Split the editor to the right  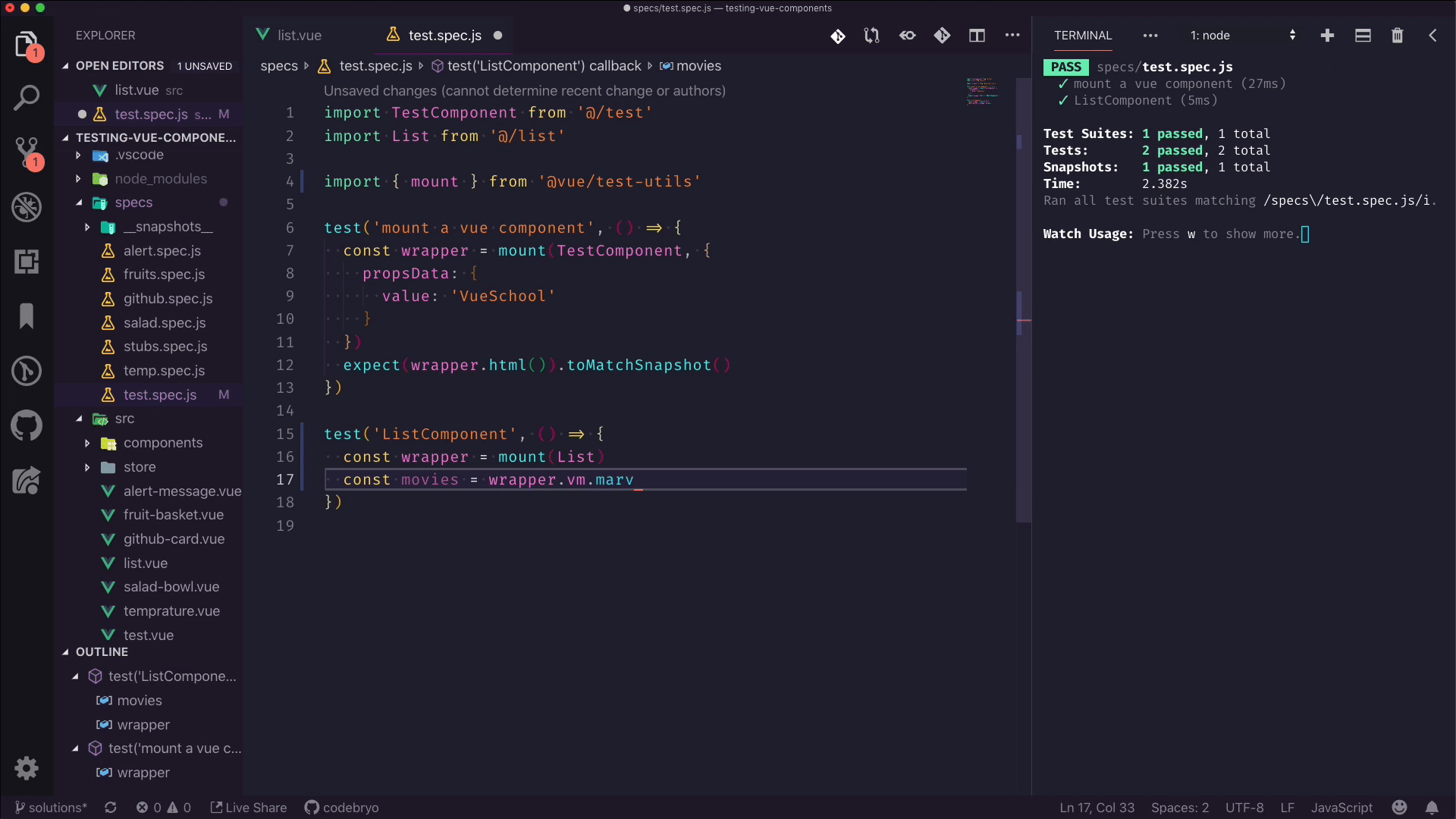tap(977, 36)
